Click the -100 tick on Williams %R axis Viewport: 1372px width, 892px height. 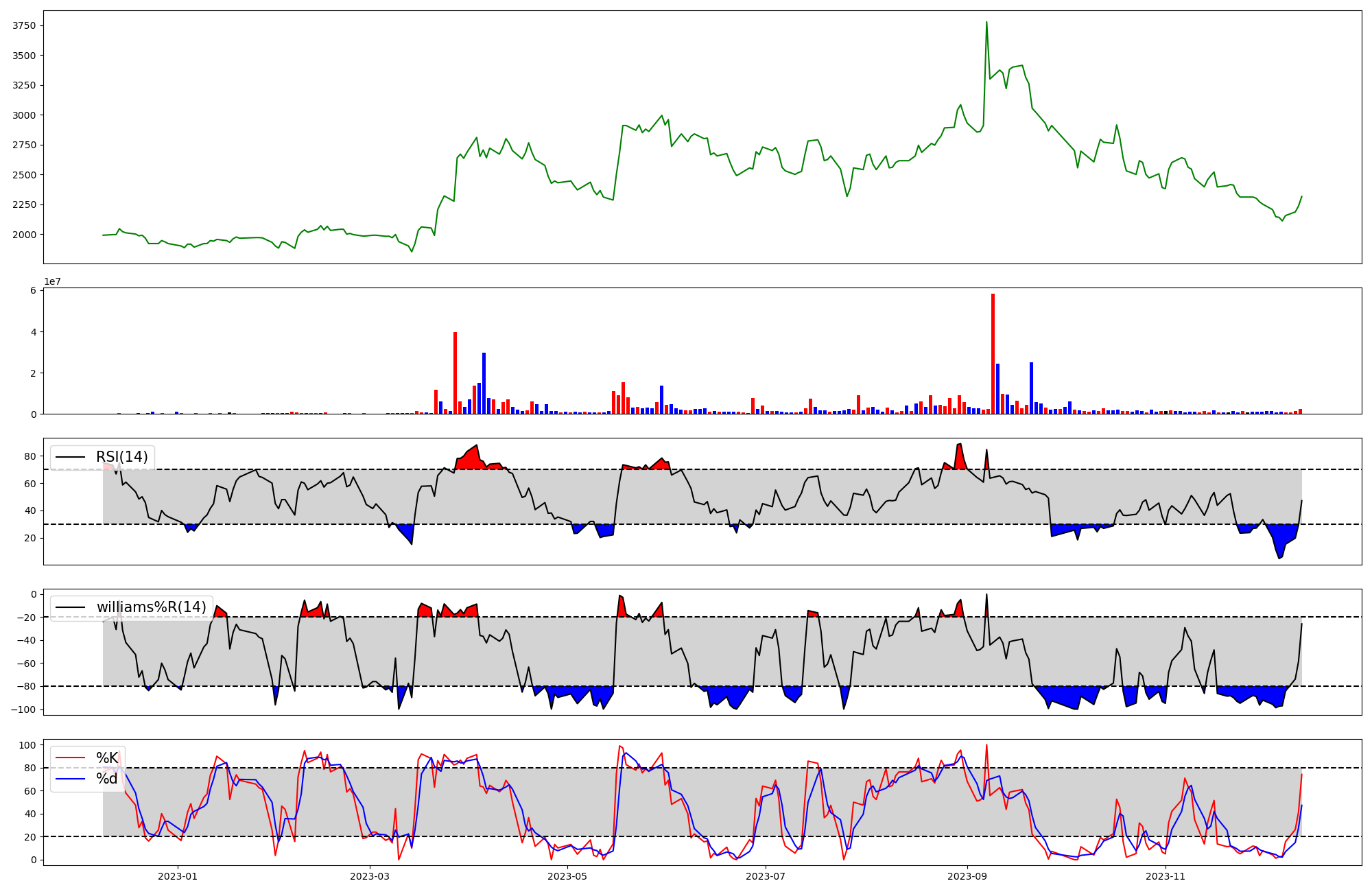tap(24, 709)
